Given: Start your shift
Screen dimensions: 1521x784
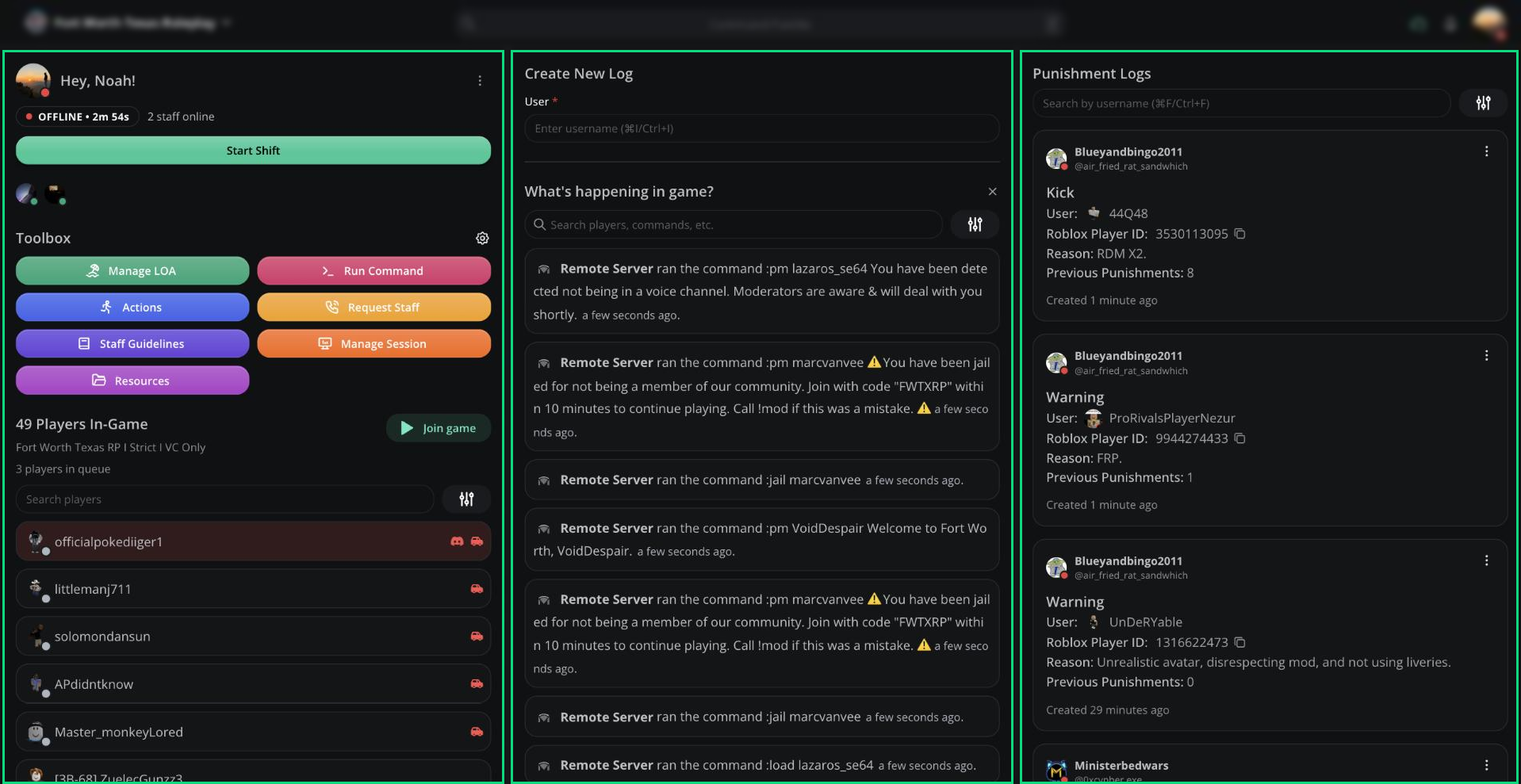Looking at the screenshot, I should tap(253, 151).
